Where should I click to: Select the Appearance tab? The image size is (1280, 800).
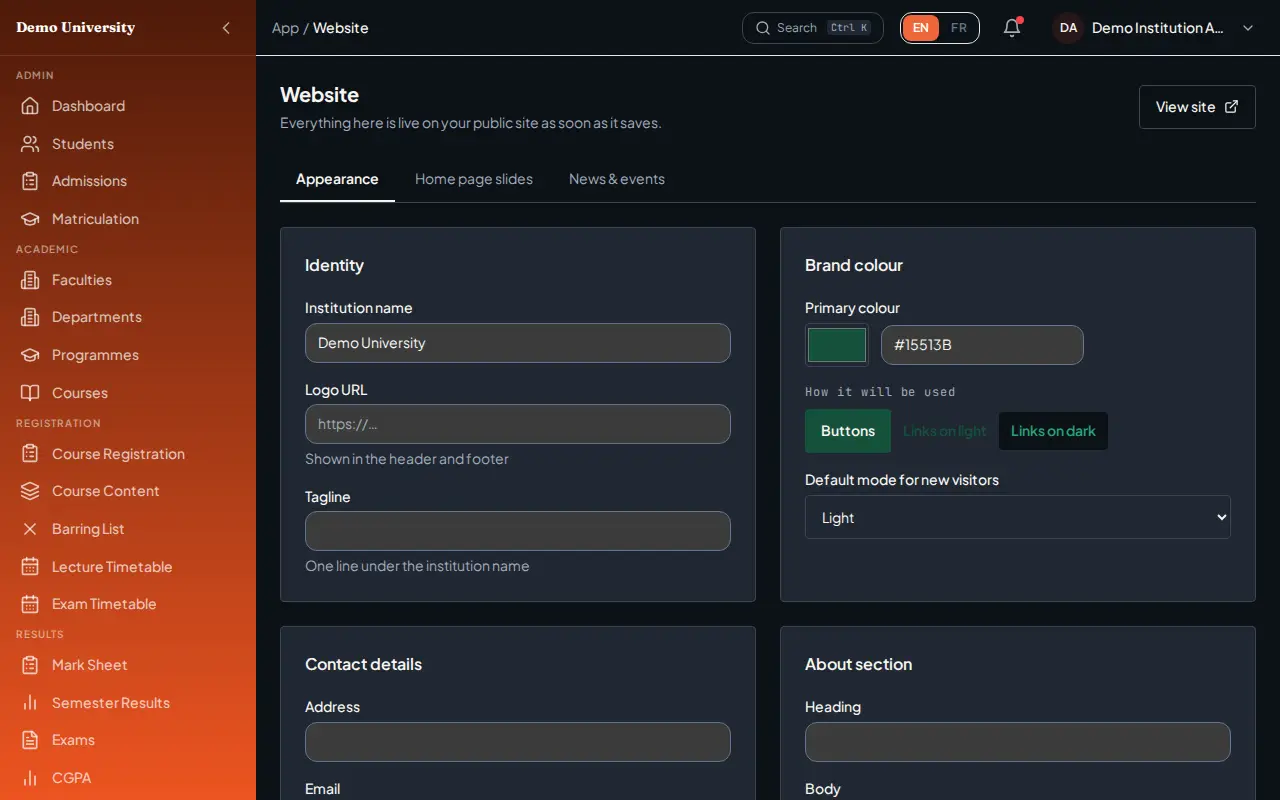tap(337, 179)
